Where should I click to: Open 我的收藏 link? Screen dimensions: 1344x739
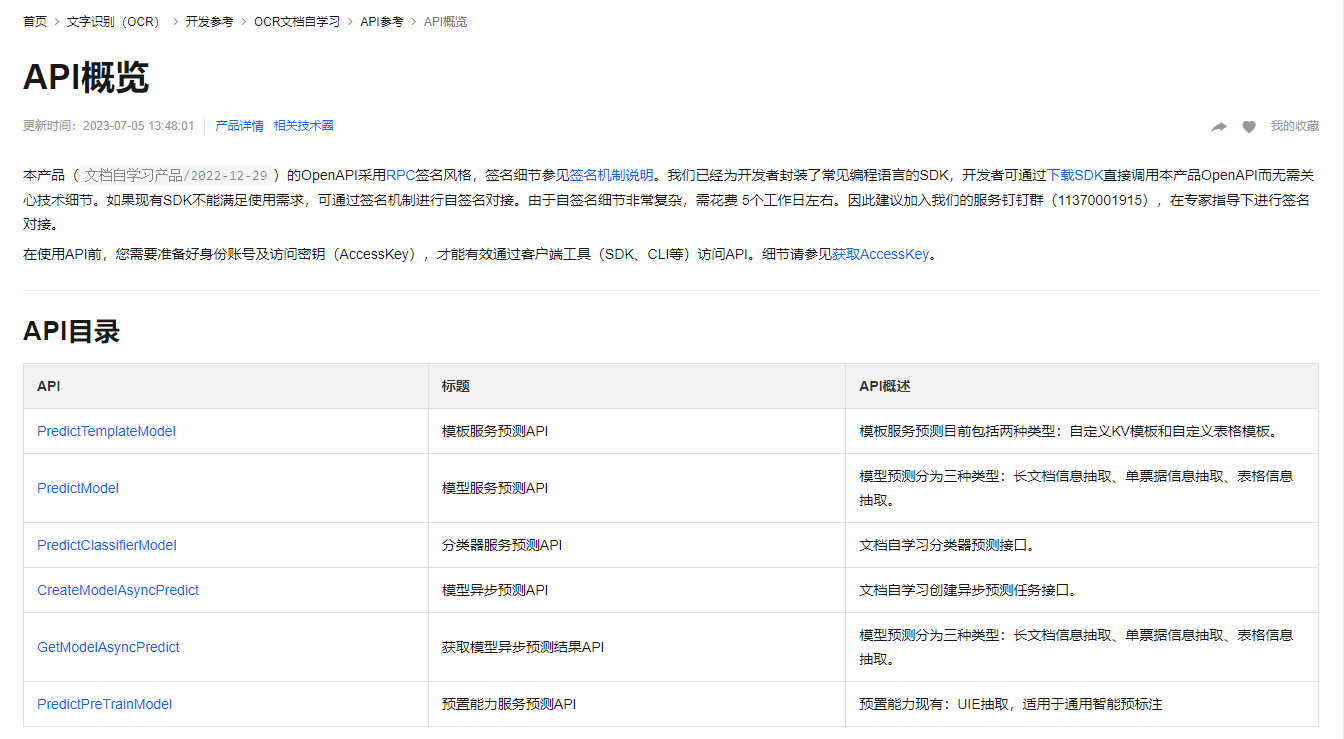[1295, 126]
